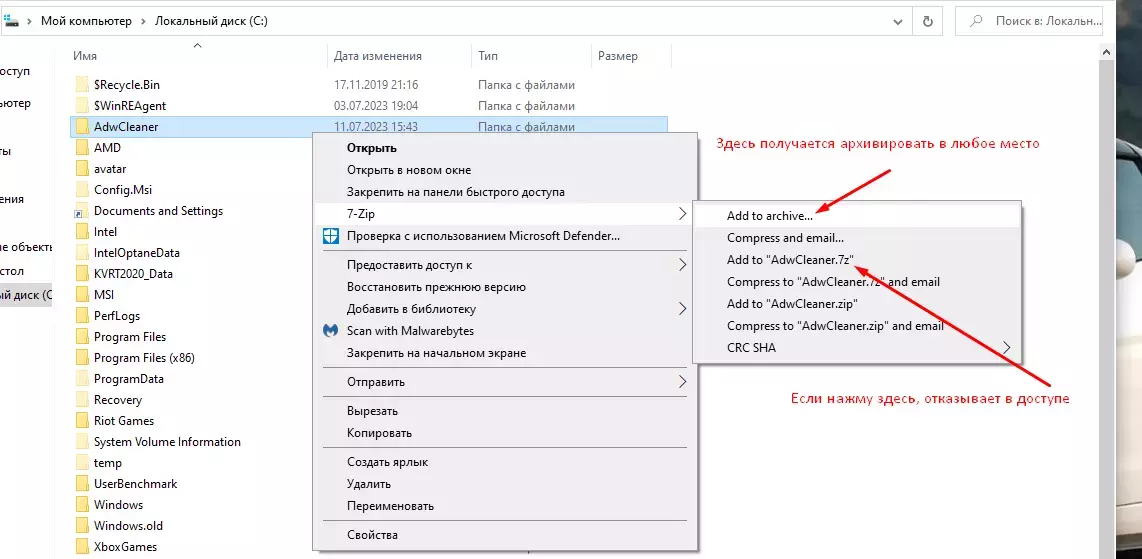Select the Program Files (x86) folder icon
Viewport: 1142px width, 559px height.
tap(81, 358)
